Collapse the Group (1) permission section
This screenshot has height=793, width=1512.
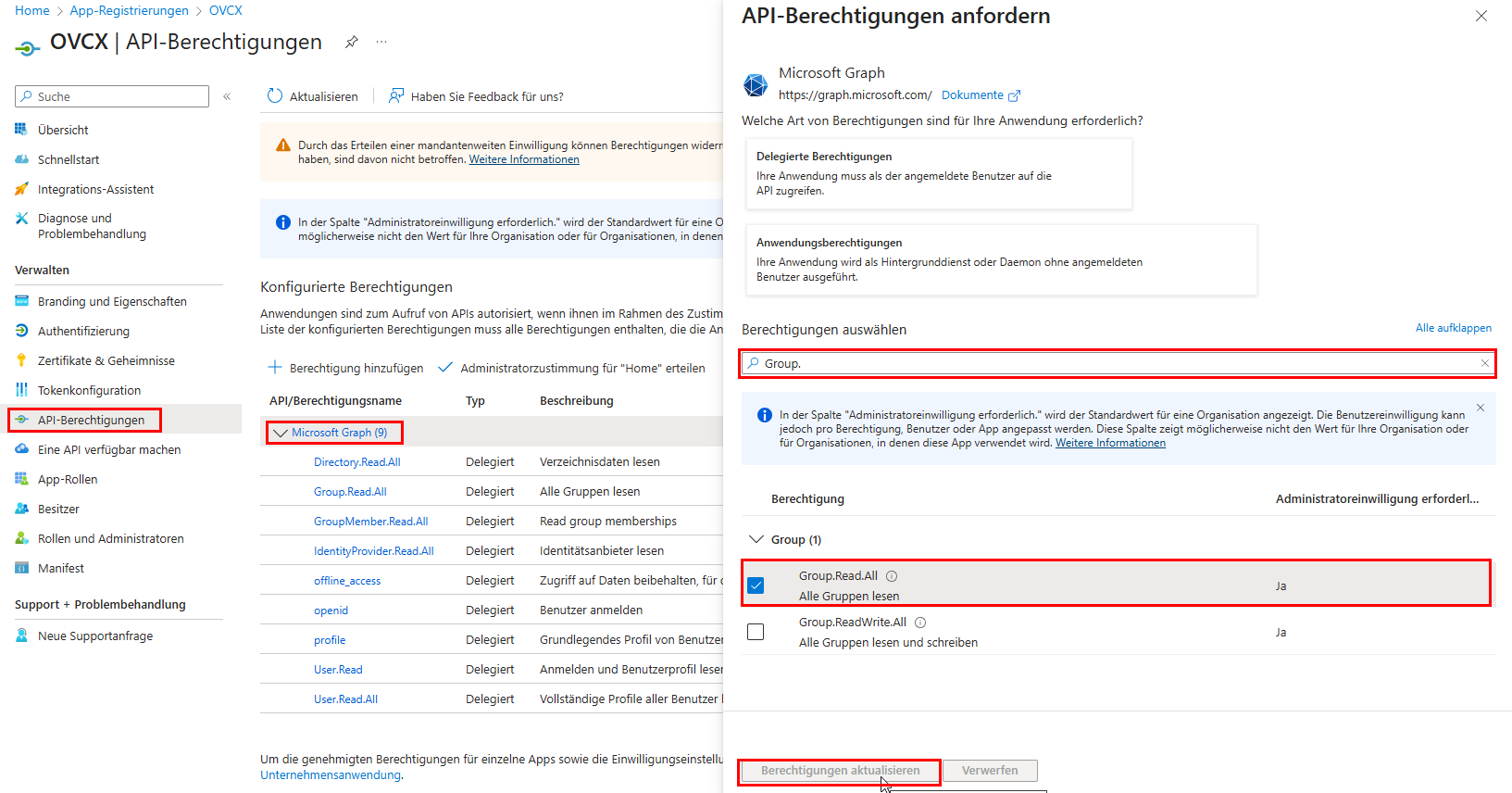click(x=756, y=539)
